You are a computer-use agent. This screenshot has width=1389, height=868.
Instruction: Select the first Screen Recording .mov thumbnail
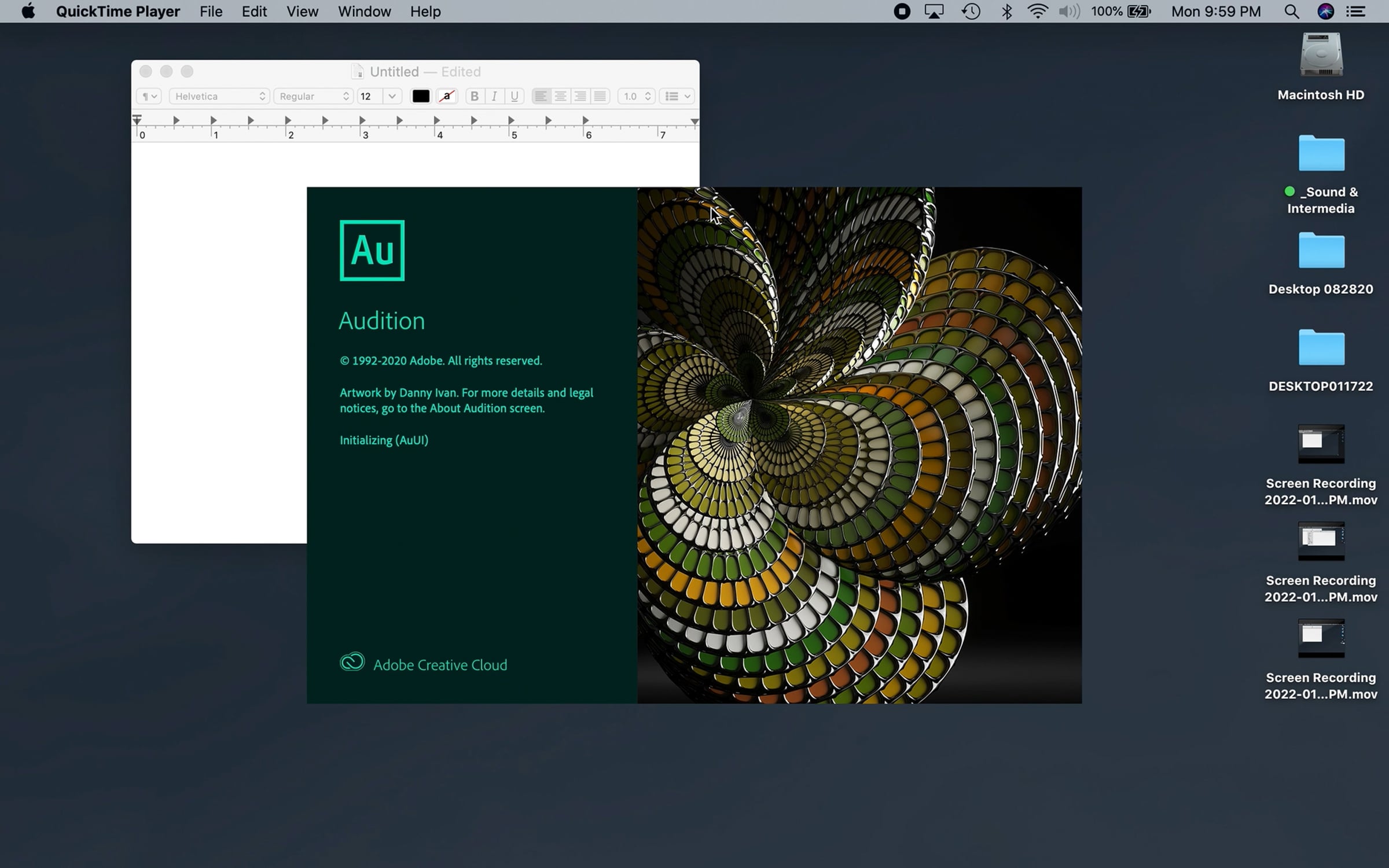pyautogui.click(x=1321, y=444)
